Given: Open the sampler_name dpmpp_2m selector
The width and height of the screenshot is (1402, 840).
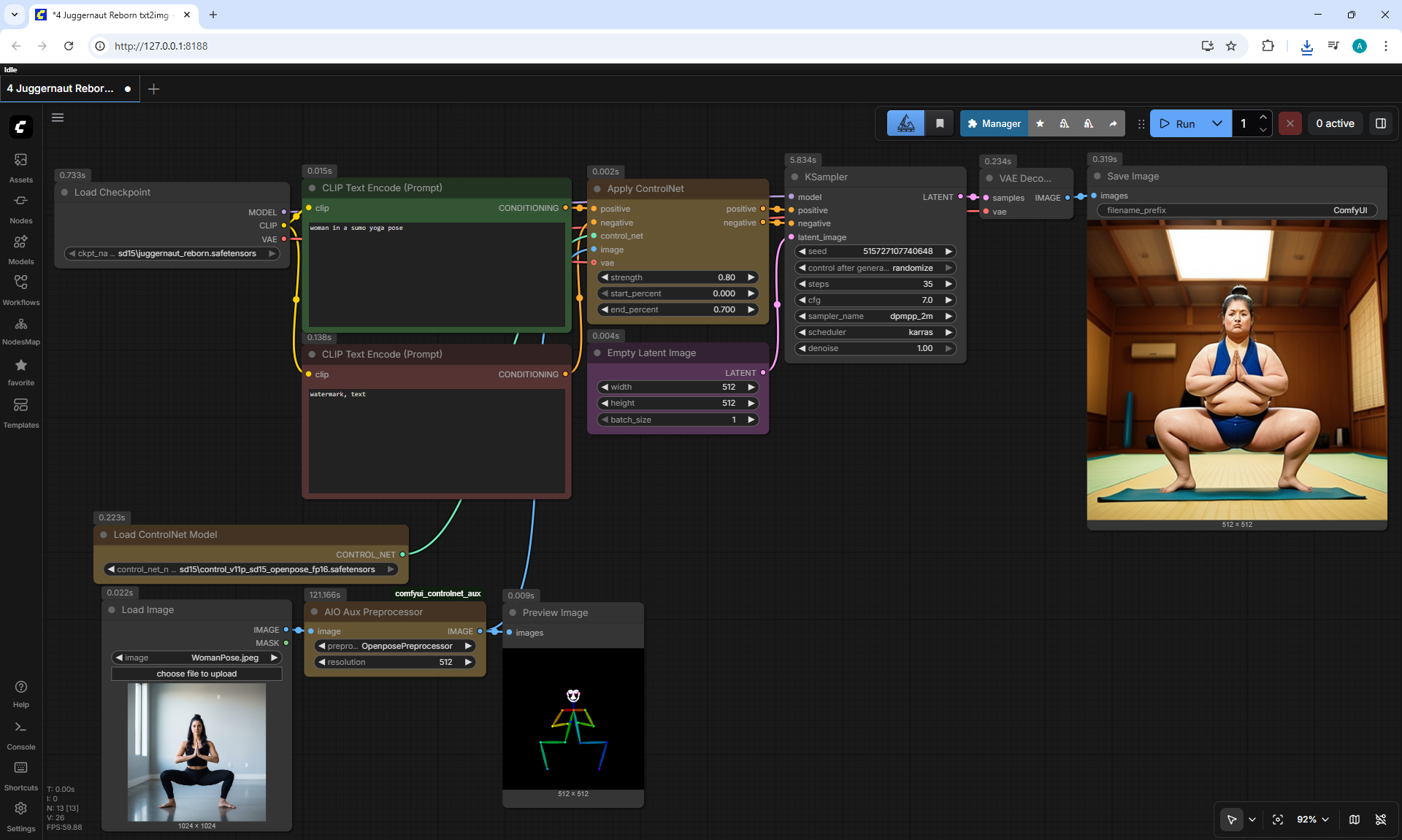Looking at the screenshot, I should (x=875, y=316).
